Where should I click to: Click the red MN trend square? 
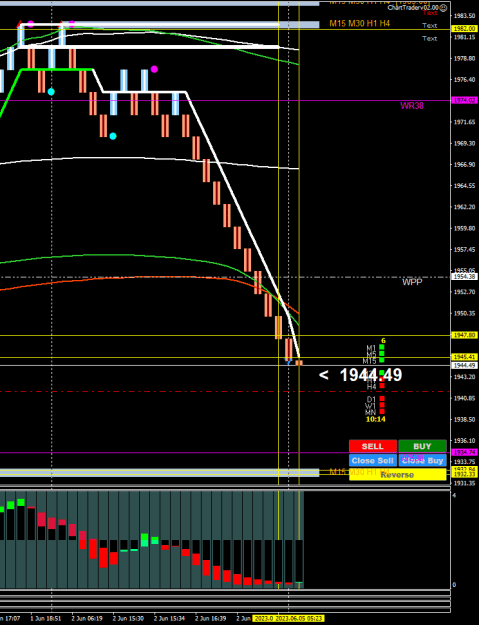(x=382, y=411)
